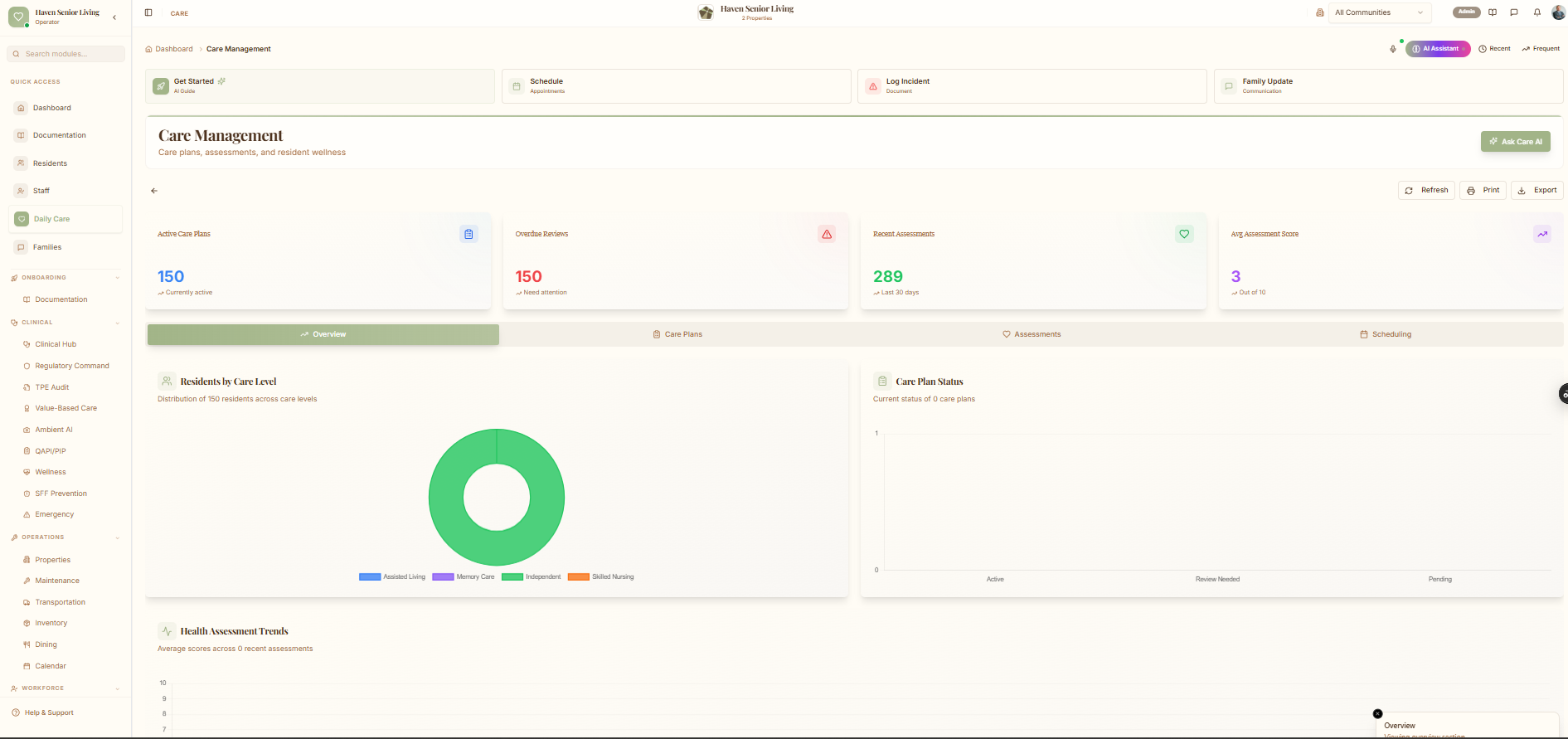Go back using the left arrow
The image size is (1568, 739).
154,191
